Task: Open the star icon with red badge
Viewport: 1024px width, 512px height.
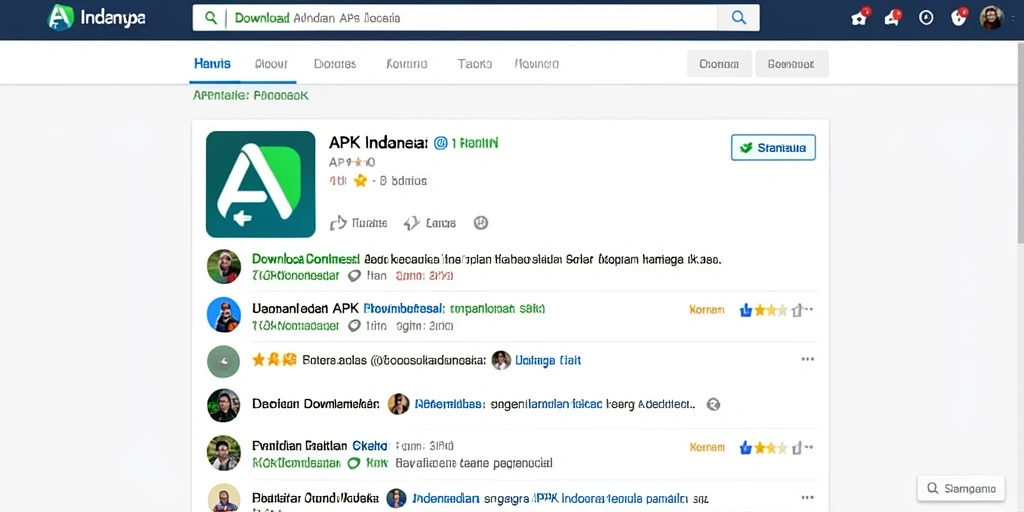Action: (x=859, y=18)
